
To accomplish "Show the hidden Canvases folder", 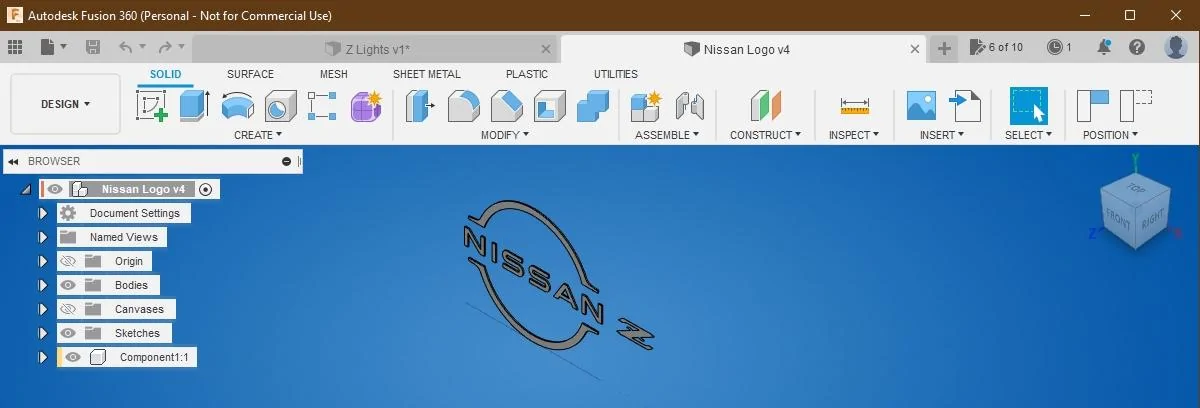I will pyautogui.click(x=68, y=309).
